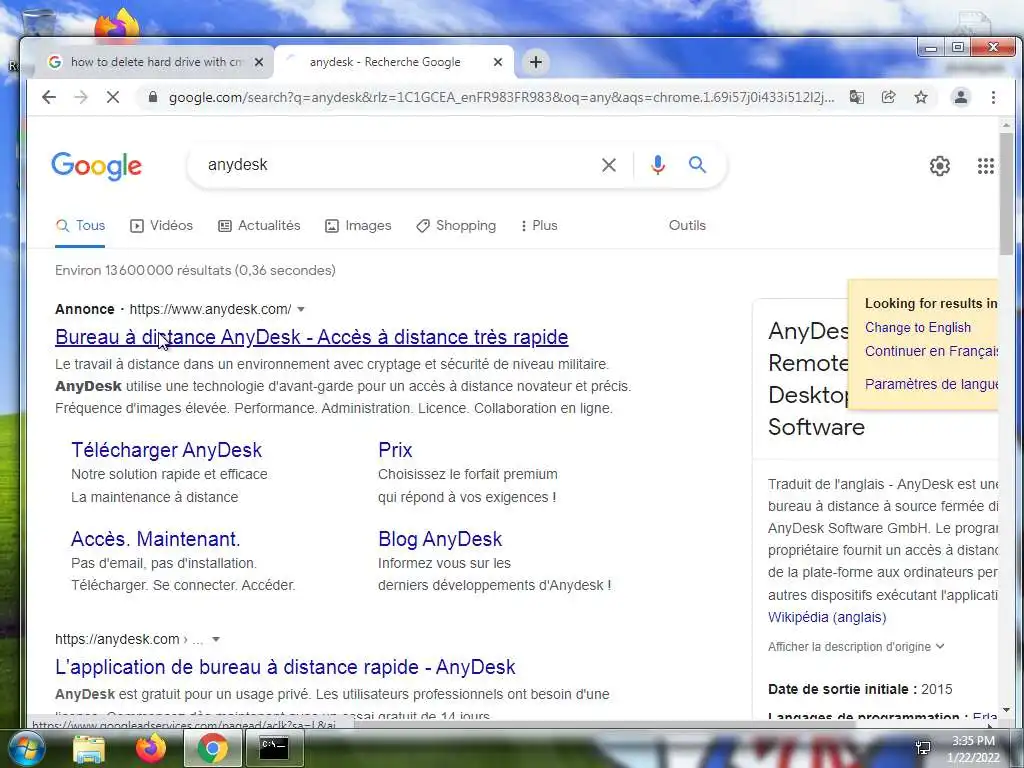
Task: Switch to Vidéos results
Action: (162, 226)
